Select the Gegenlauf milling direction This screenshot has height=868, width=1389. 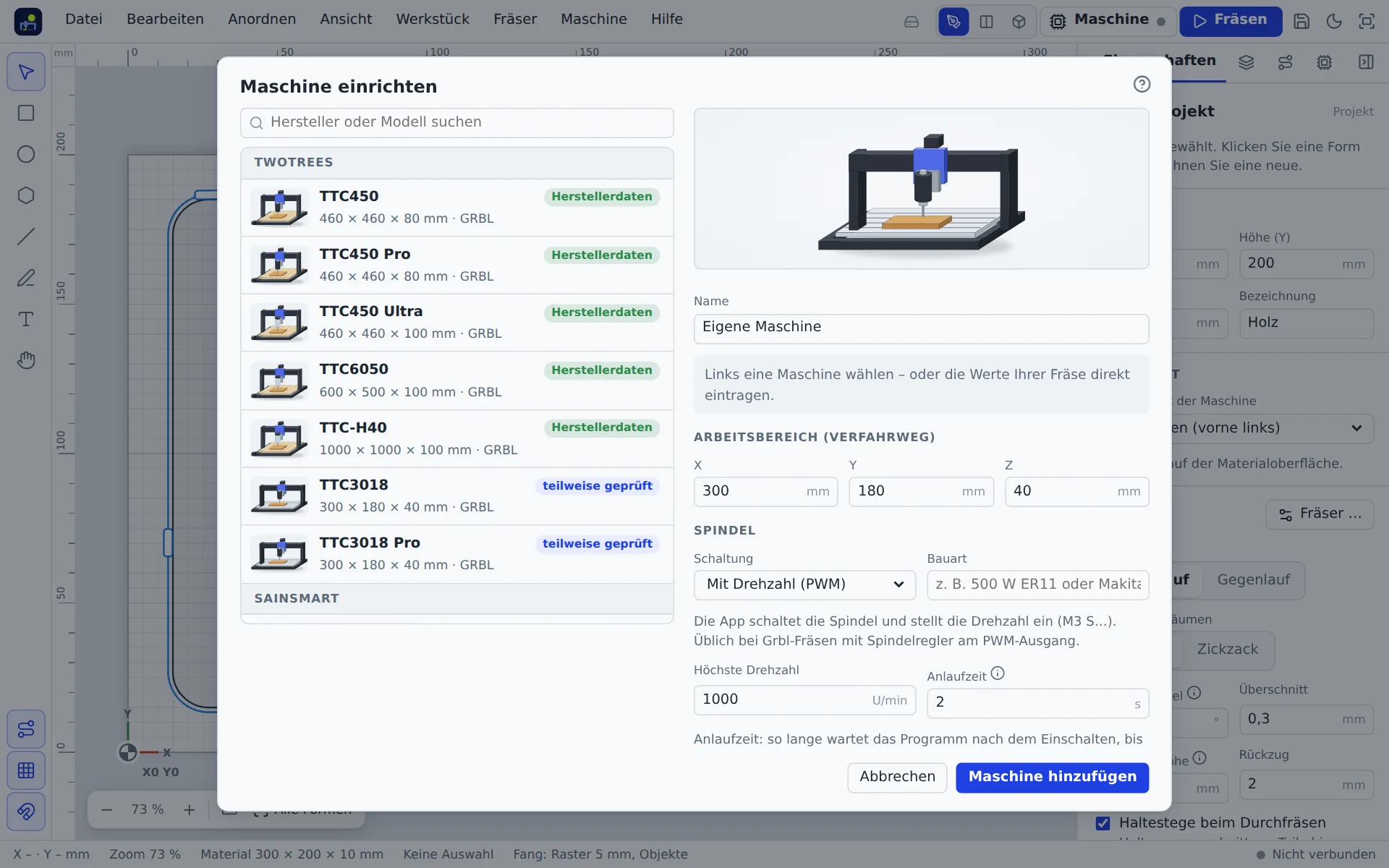(x=1253, y=580)
